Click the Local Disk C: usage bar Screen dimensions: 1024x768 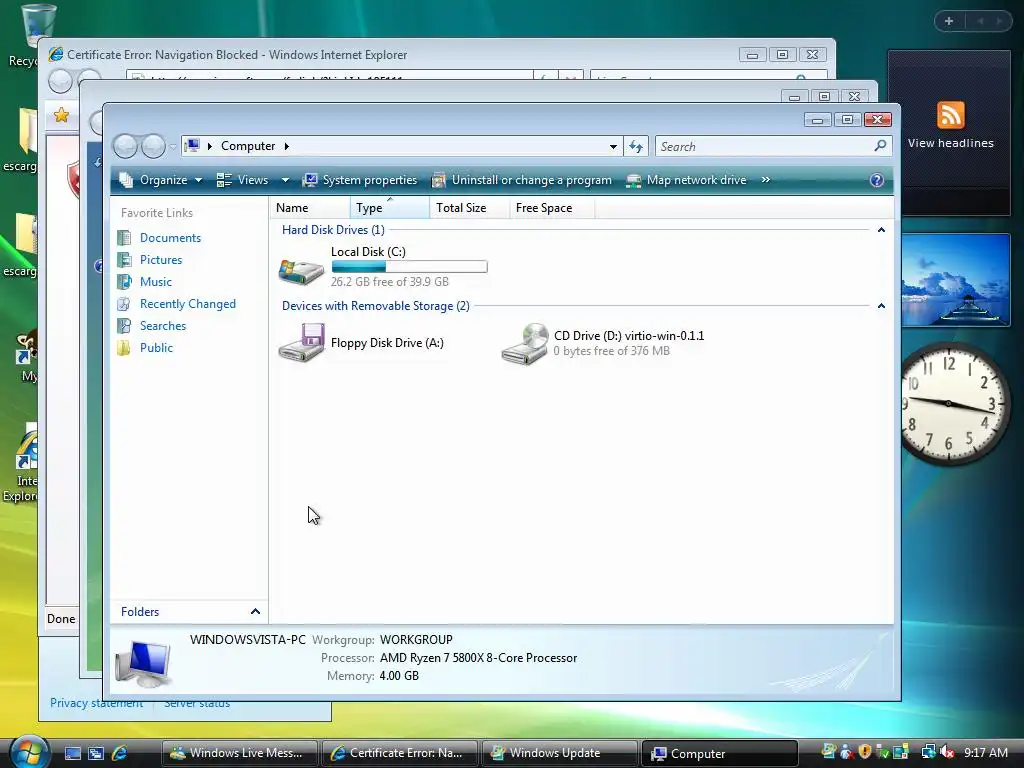(x=409, y=266)
